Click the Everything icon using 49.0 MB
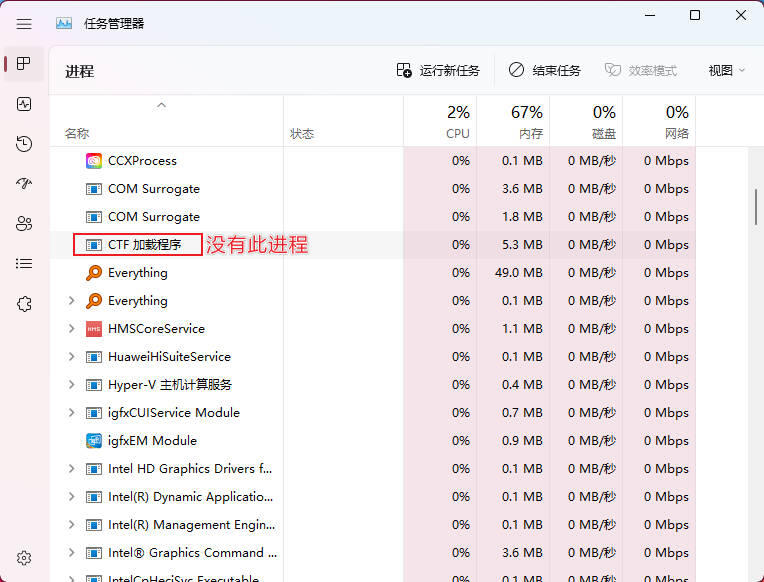 pyautogui.click(x=94, y=273)
